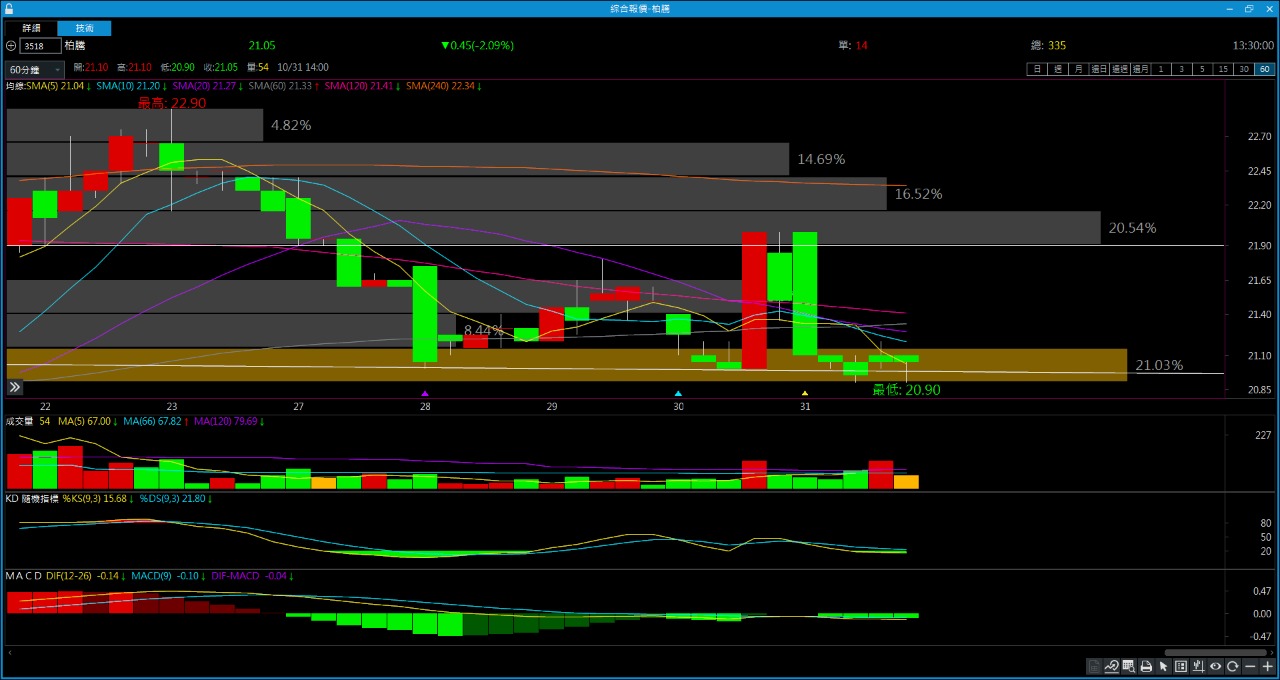Click the candlestick crosshair icon
The image size is (1280, 680).
pyautogui.click(x=1198, y=666)
